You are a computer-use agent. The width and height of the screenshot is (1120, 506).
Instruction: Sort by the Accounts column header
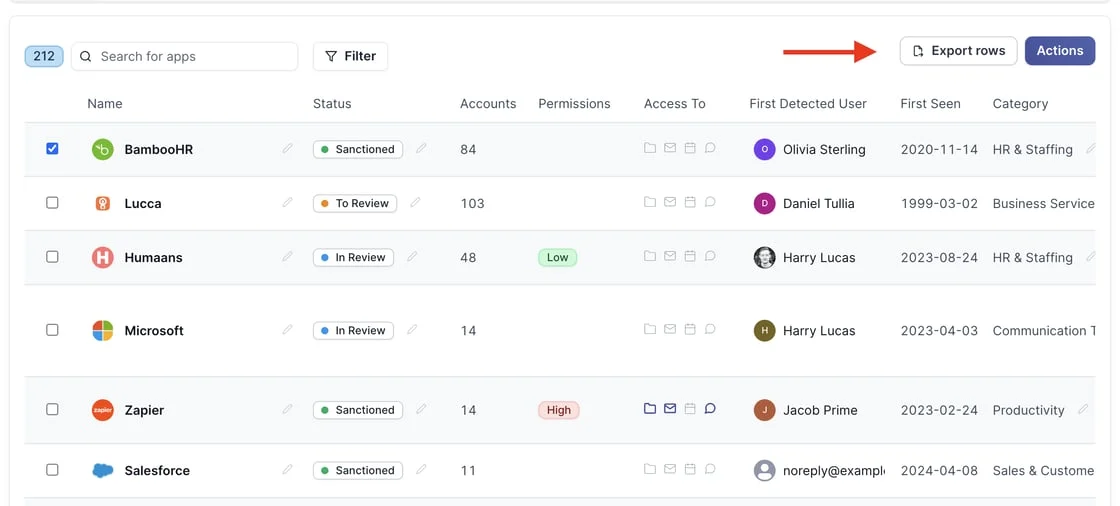488,104
